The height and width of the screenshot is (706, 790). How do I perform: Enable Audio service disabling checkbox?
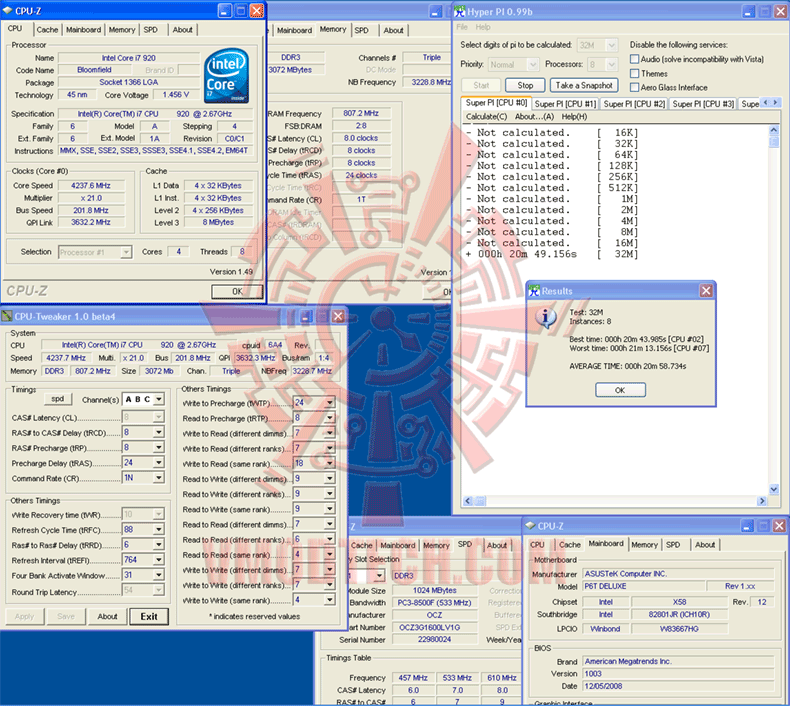point(635,59)
